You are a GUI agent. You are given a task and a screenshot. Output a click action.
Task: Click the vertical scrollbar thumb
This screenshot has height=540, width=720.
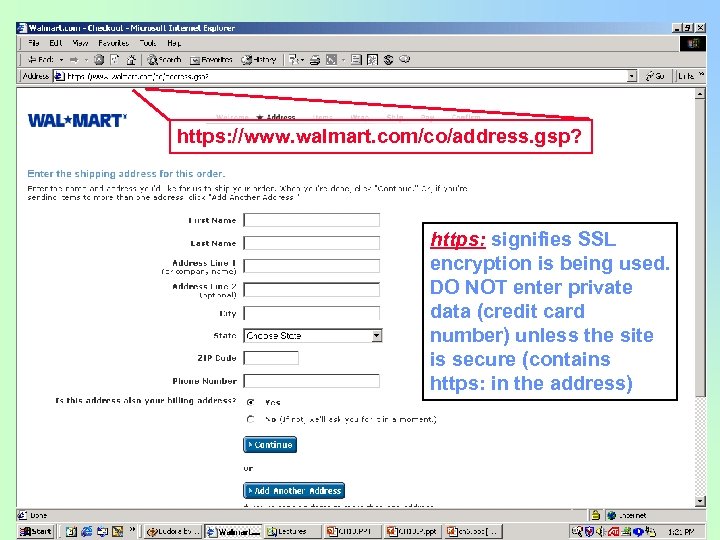(700, 248)
